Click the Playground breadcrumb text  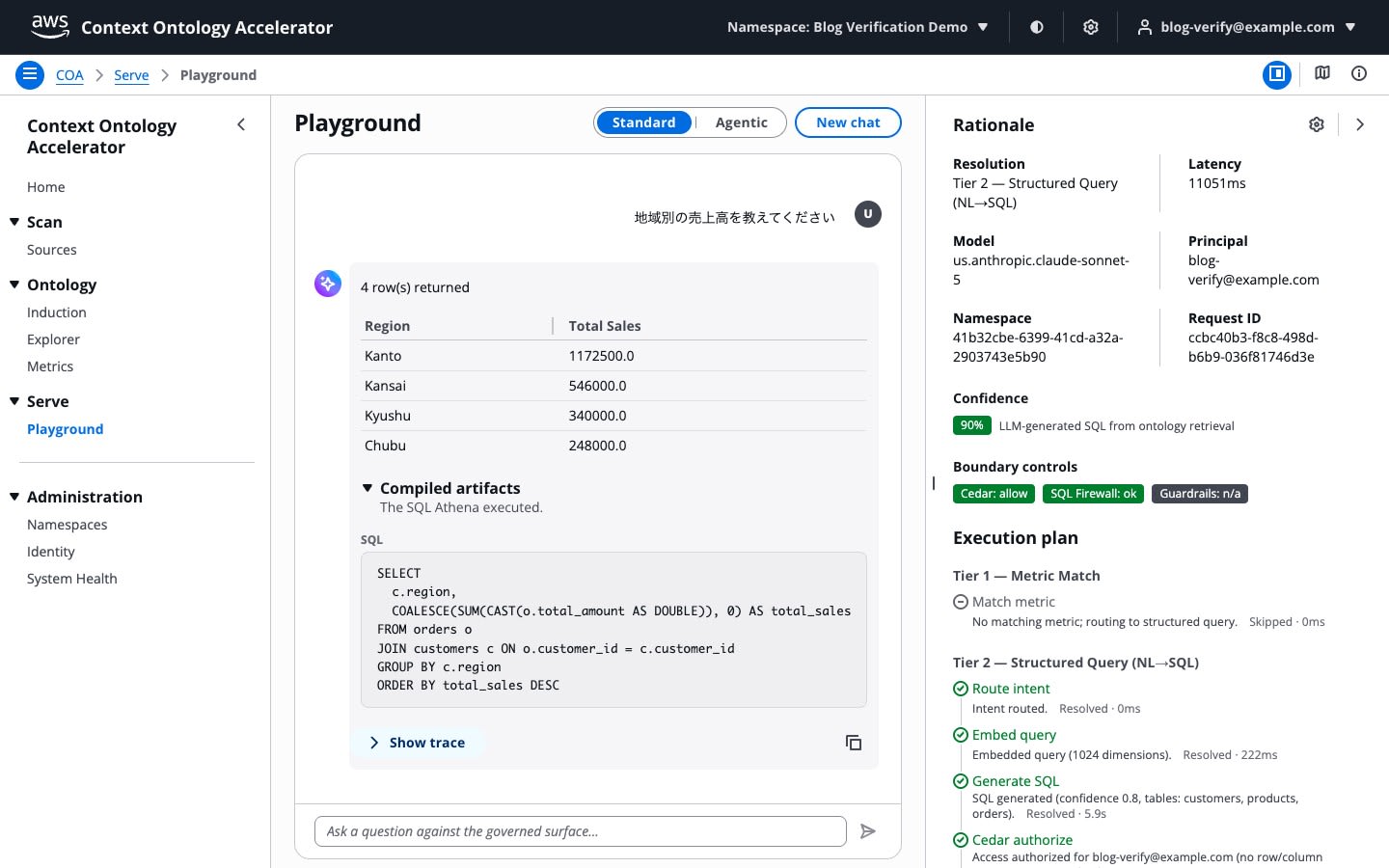(x=218, y=75)
